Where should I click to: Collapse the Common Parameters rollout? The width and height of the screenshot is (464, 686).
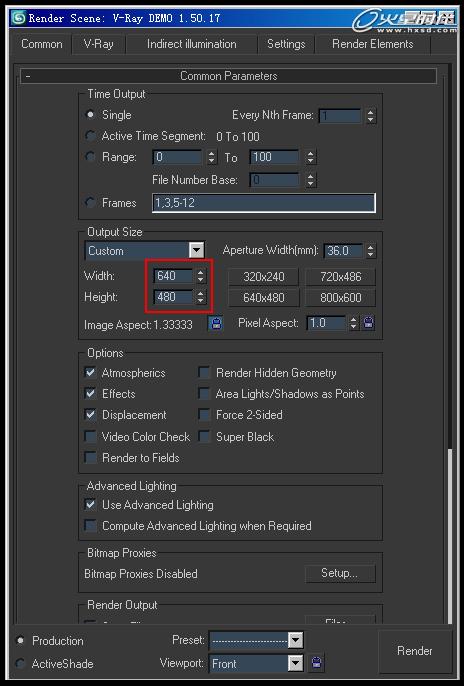point(228,76)
